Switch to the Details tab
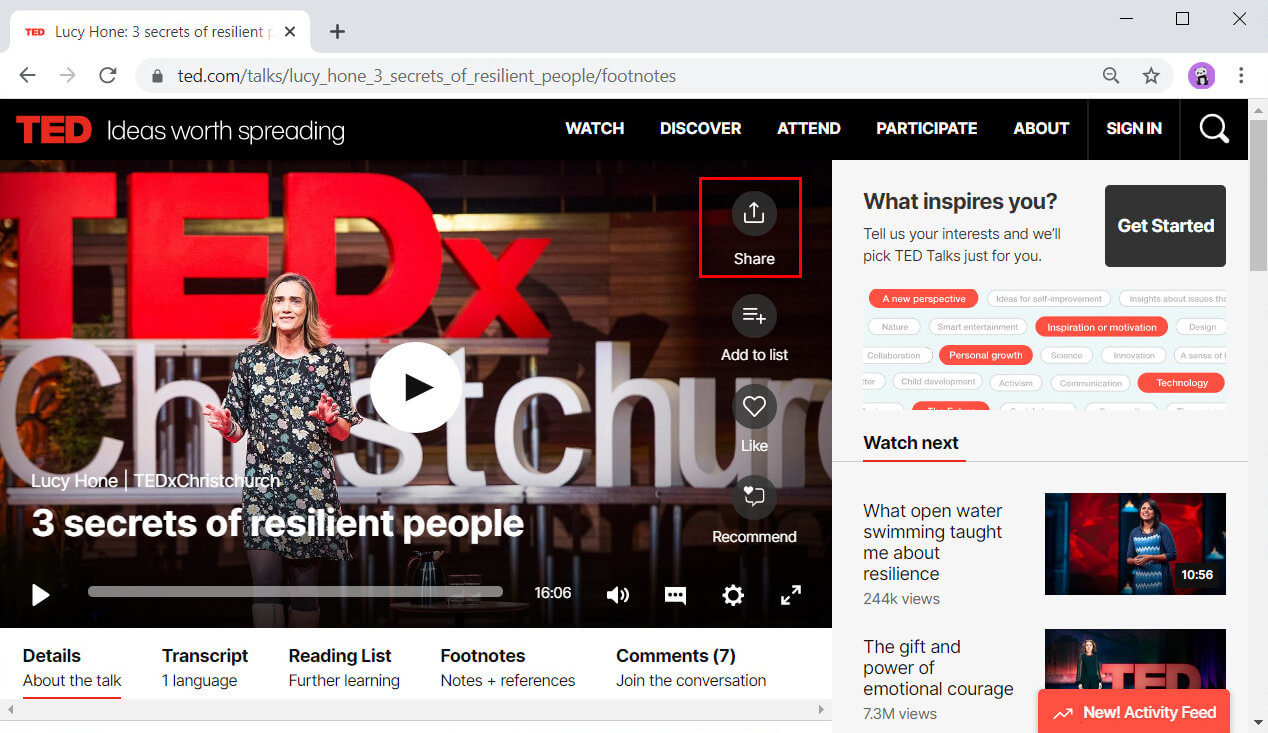Viewport: 1268px width, 733px height. [72, 668]
